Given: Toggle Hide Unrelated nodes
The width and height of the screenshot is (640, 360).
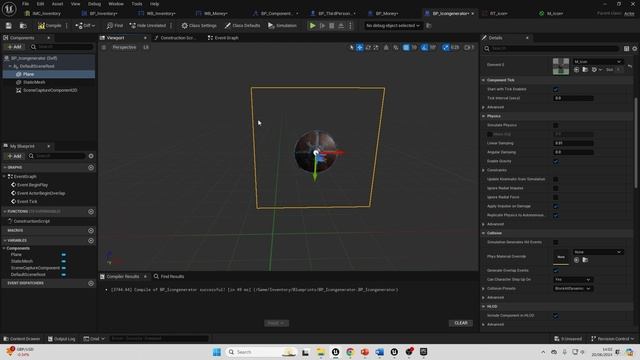Looking at the screenshot, I should click(148, 26).
